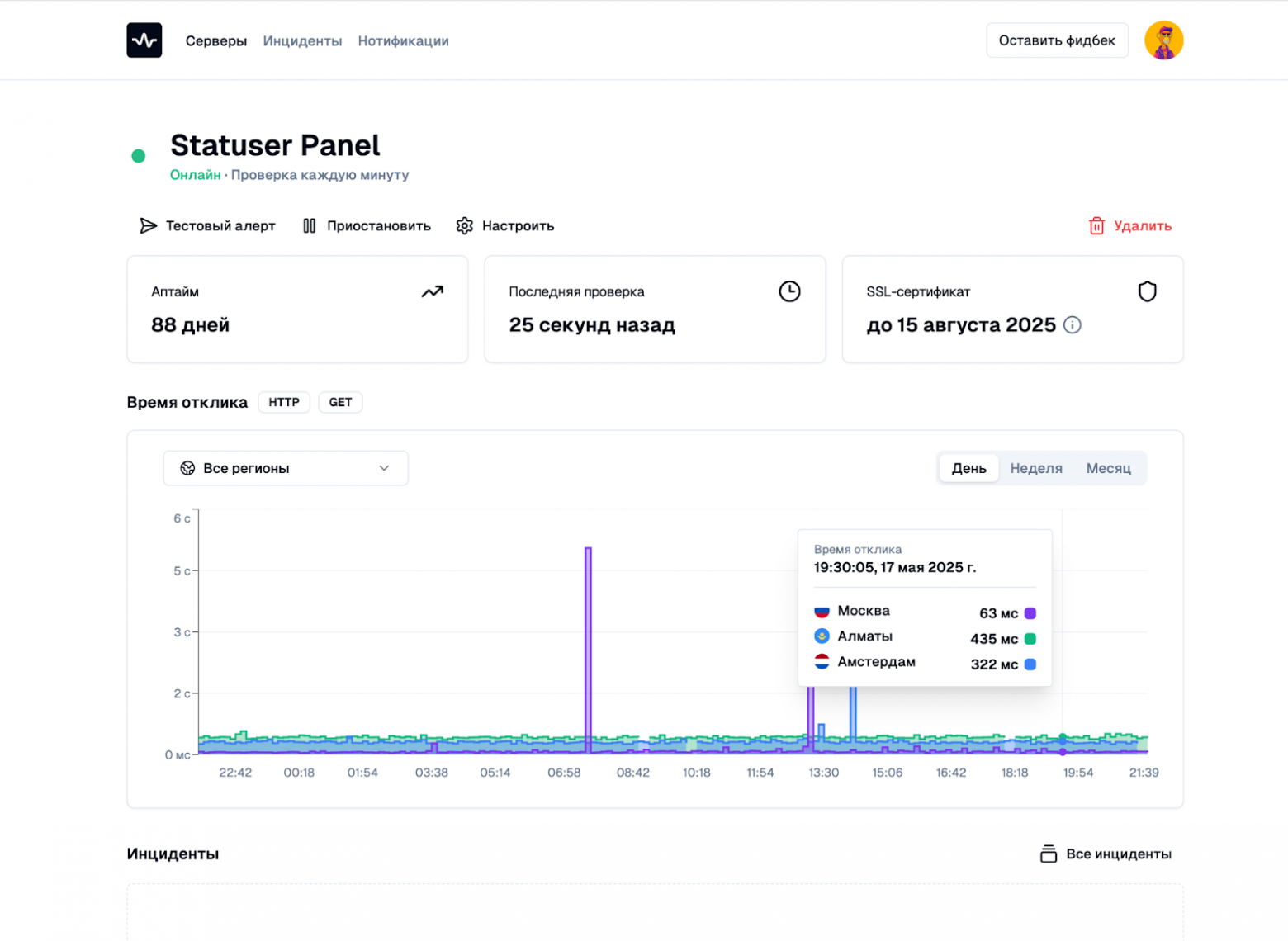Click the shield icon in SSL card

[1147, 291]
